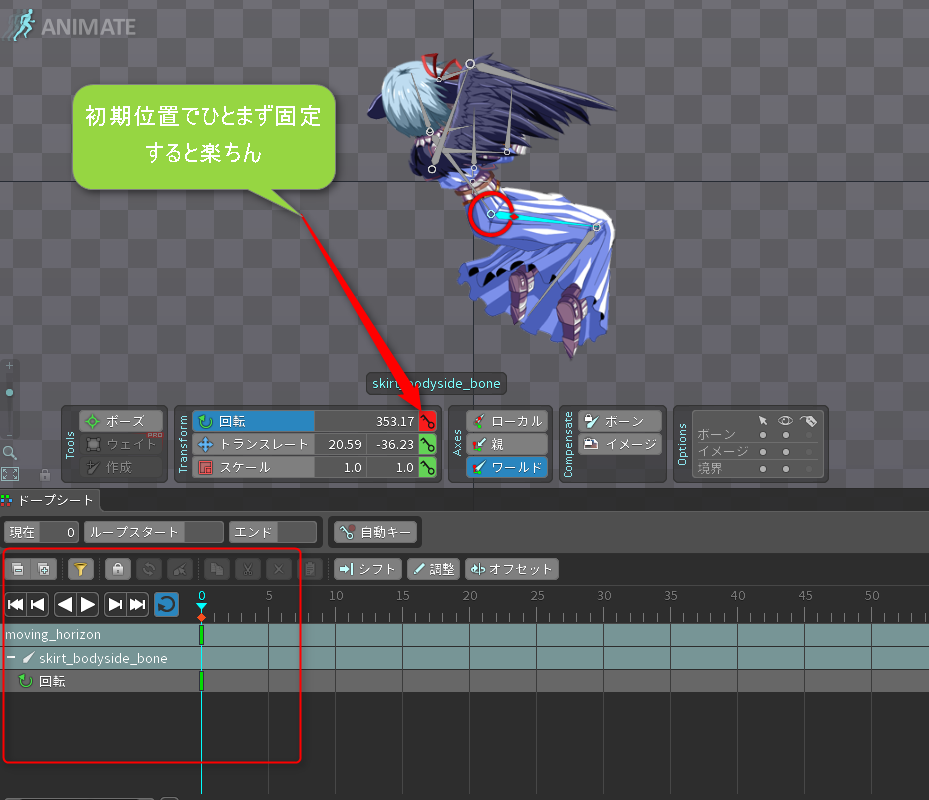Toggle 境界 visibility dot in Options
Image resolution: width=929 pixels, height=800 pixels.
[x=786, y=469]
